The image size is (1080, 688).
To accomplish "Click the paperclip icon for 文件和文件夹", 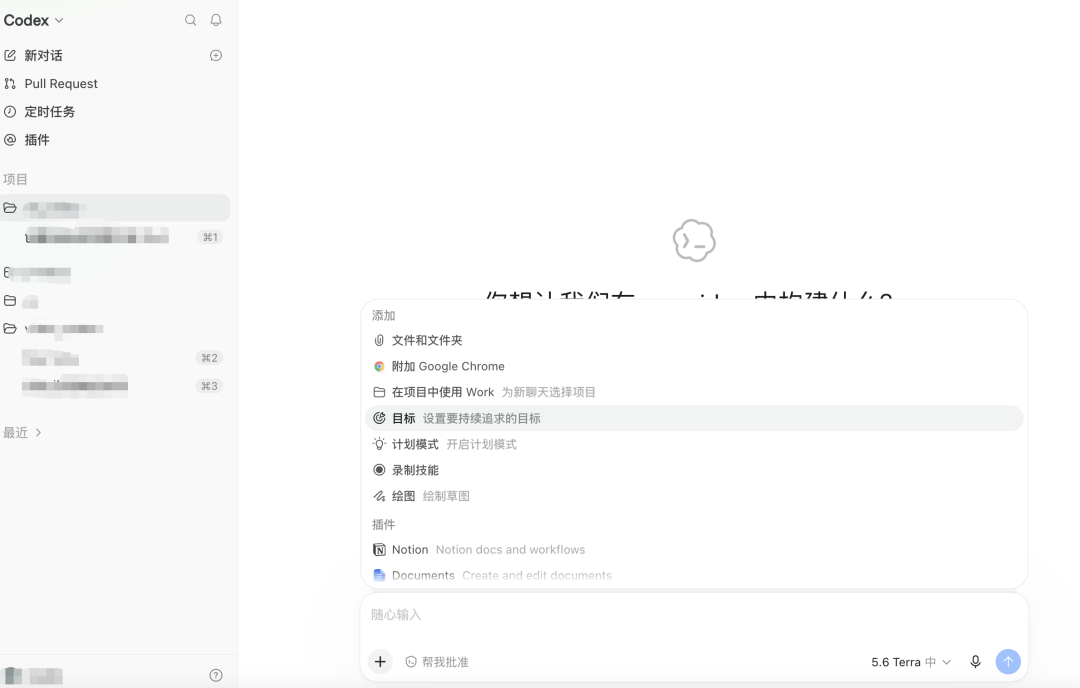I will (379, 340).
